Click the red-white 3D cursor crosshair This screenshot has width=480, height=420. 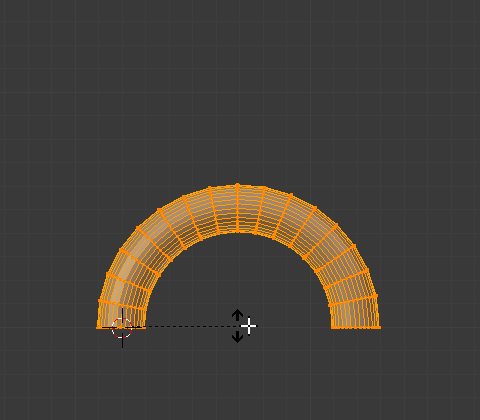click(x=122, y=328)
